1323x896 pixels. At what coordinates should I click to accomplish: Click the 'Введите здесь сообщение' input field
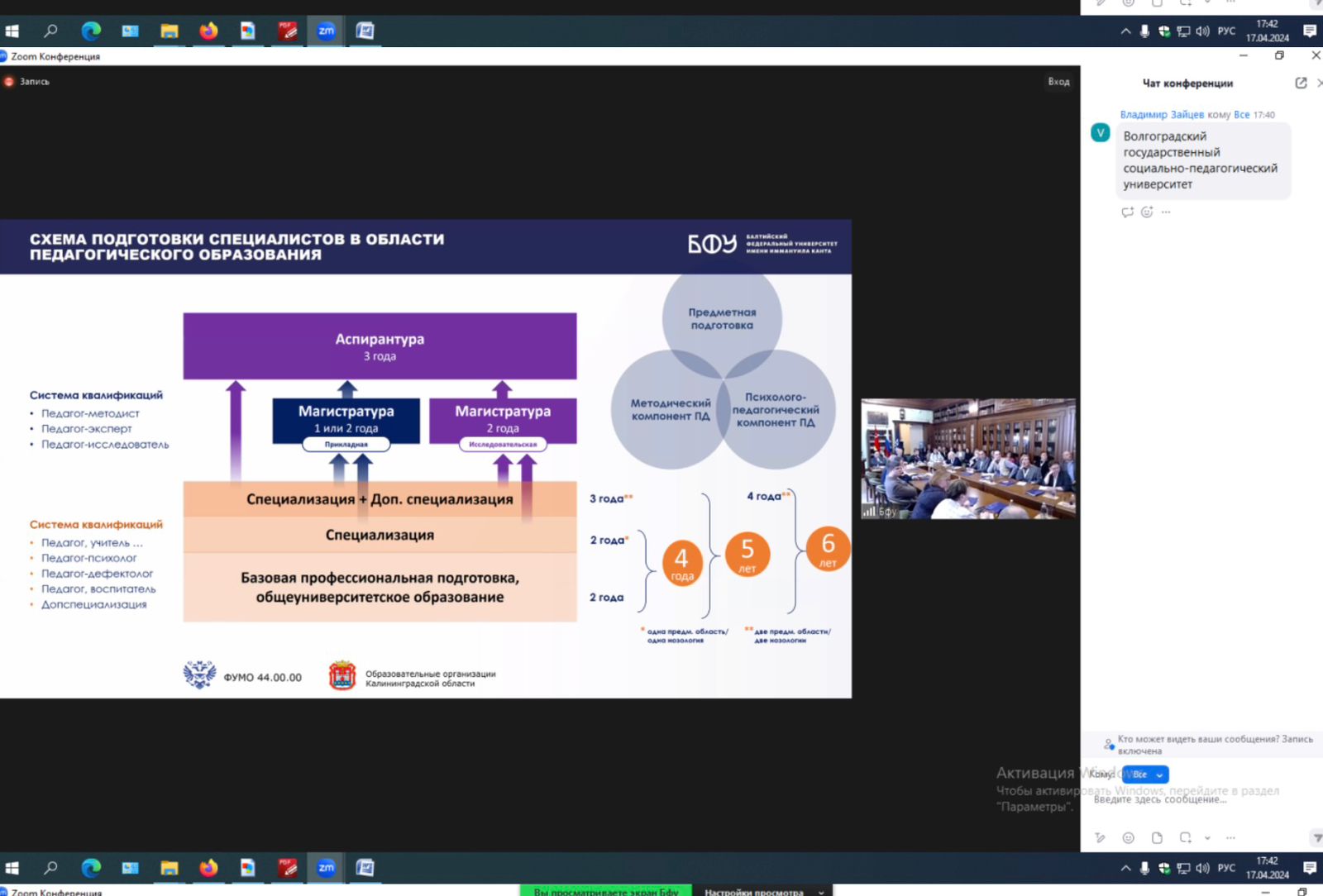(1199, 800)
